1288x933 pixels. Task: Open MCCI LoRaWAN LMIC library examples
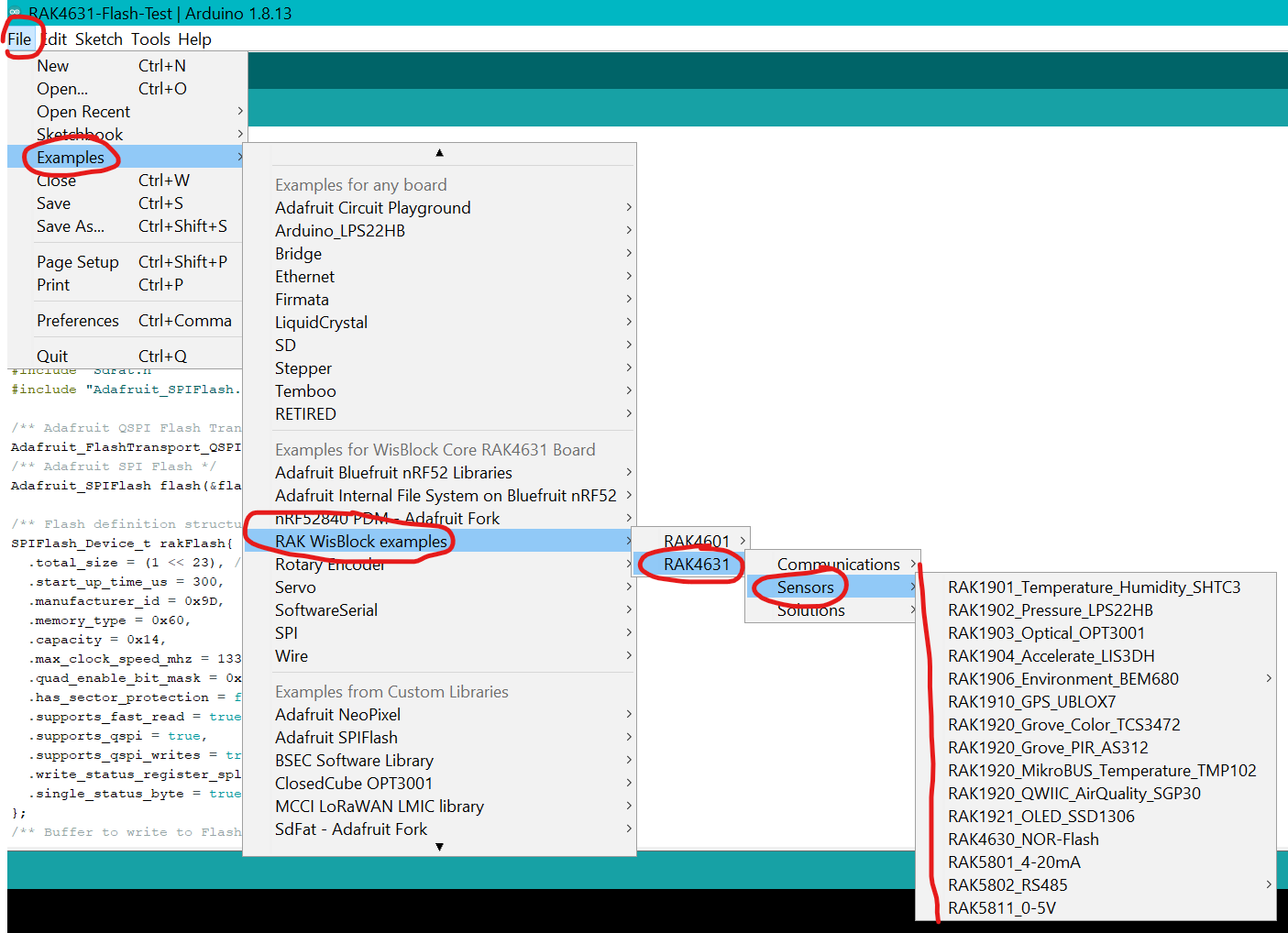click(440, 807)
